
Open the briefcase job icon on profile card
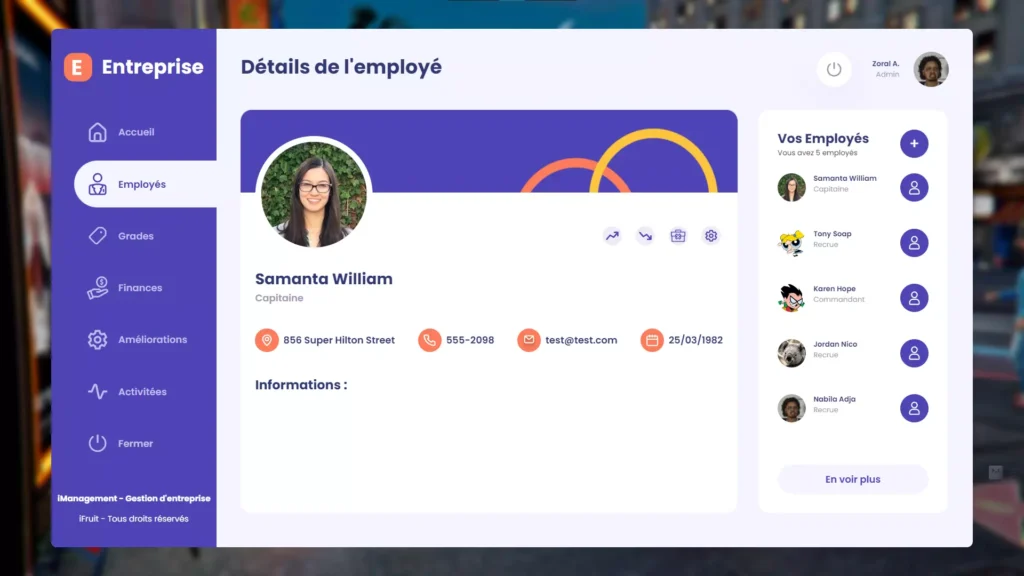(678, 236)
